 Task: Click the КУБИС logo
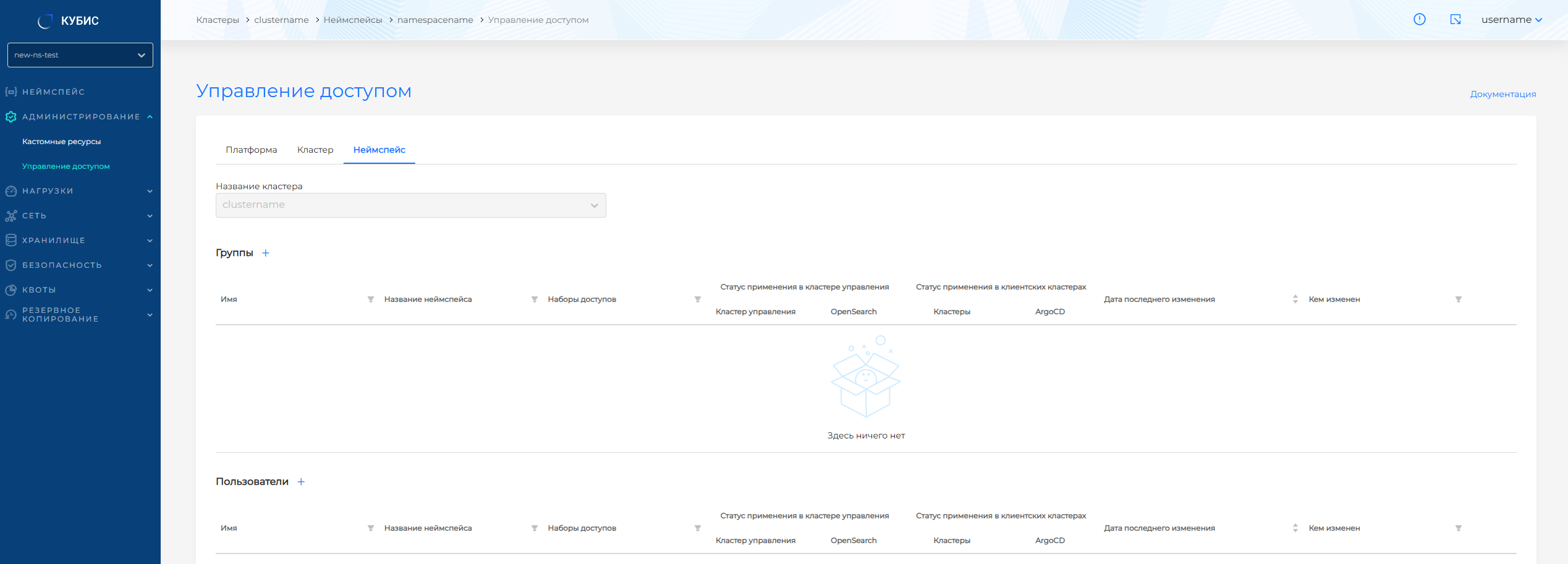pyautogui.click(x=69, y=21)
